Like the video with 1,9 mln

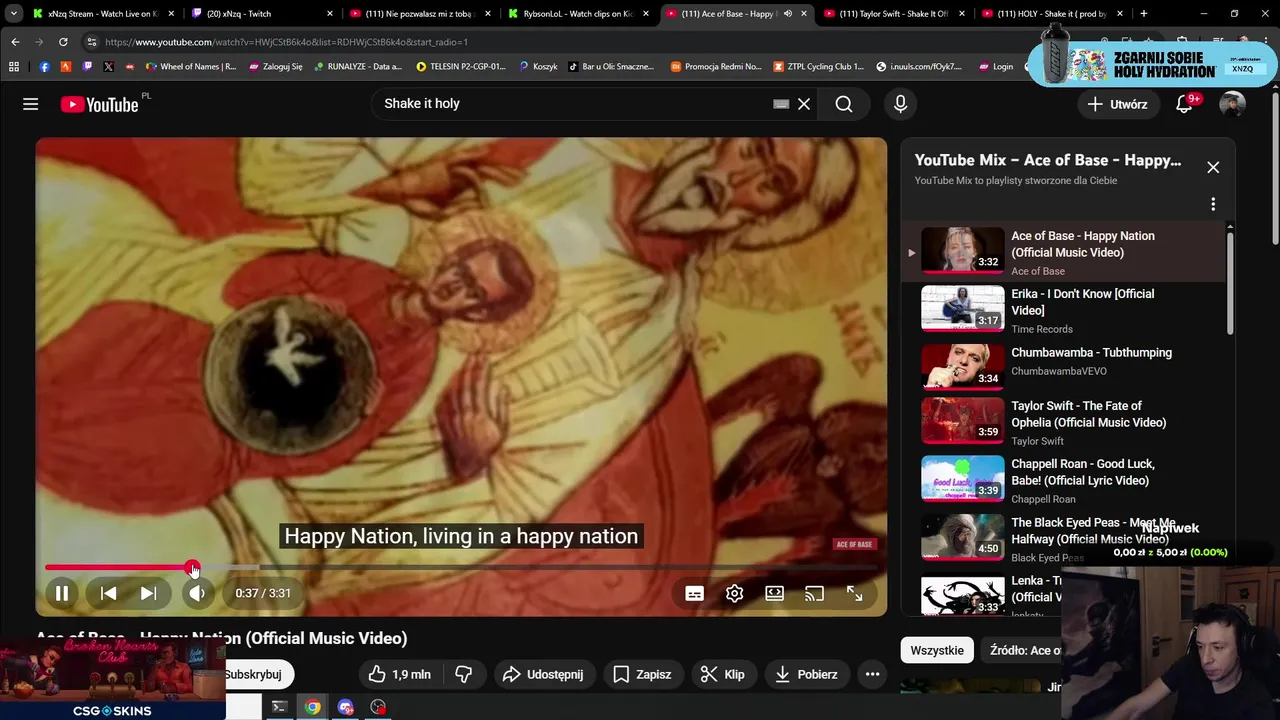tap(400, 674)
